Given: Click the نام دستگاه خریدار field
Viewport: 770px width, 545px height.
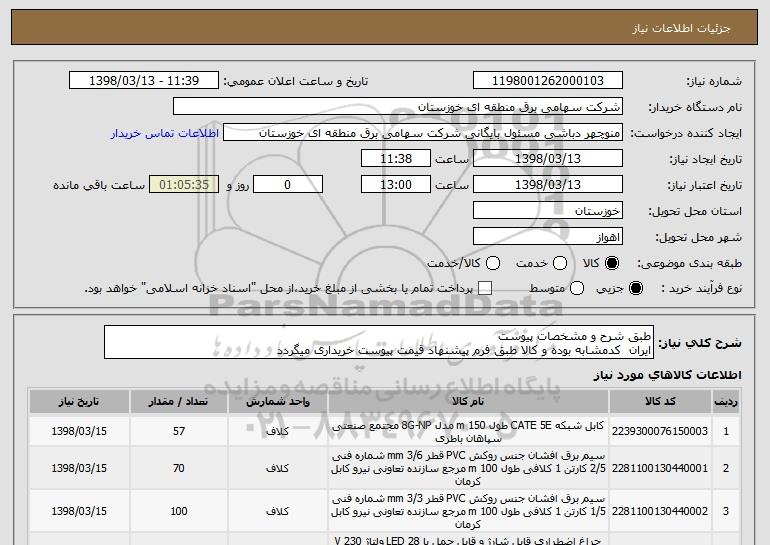Looking at the screenshot, I should click(x=398, y=107).
